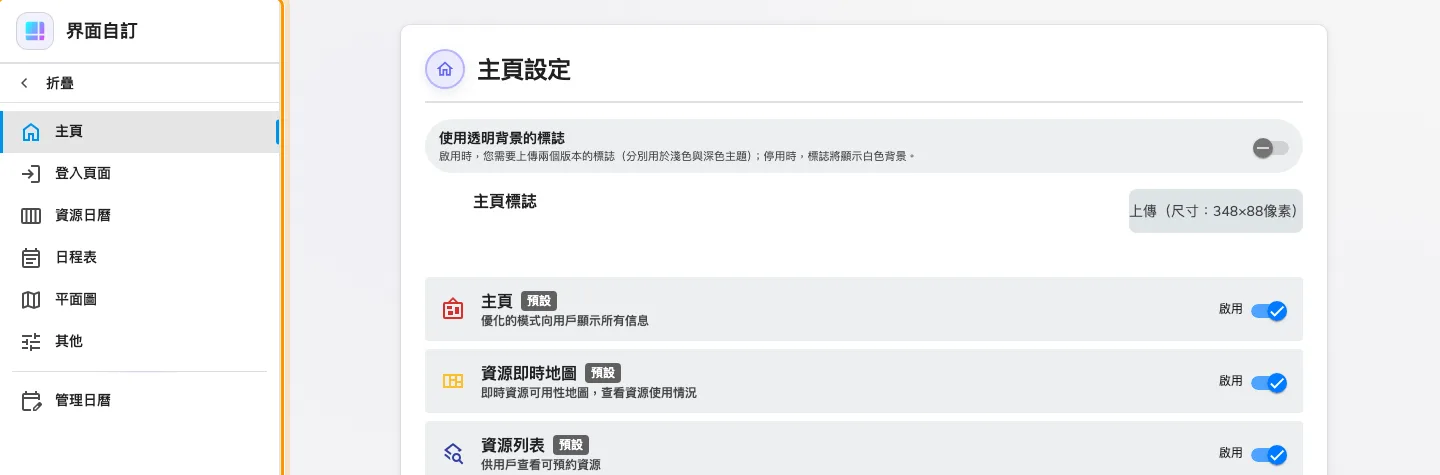Click 優化的模式向用戶顯示所有信息 description
The width and height of the screenshot is (1440, 475).
coord(565,321)
